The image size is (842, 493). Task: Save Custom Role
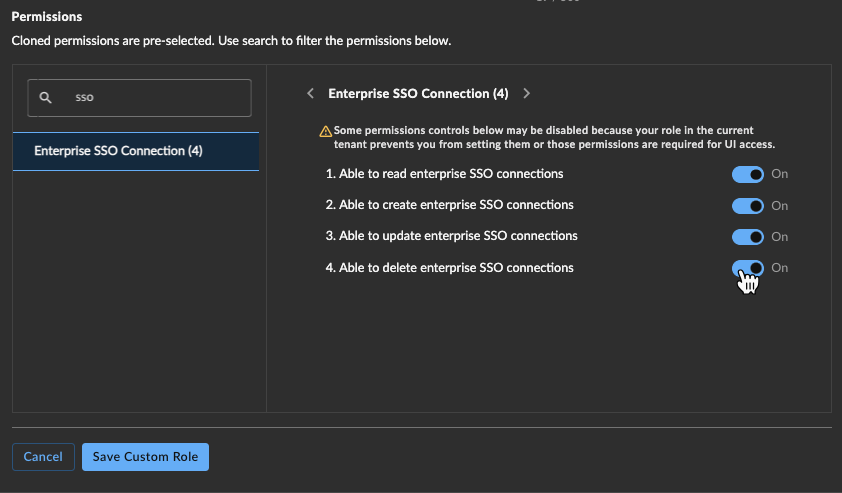pos(145,456)
